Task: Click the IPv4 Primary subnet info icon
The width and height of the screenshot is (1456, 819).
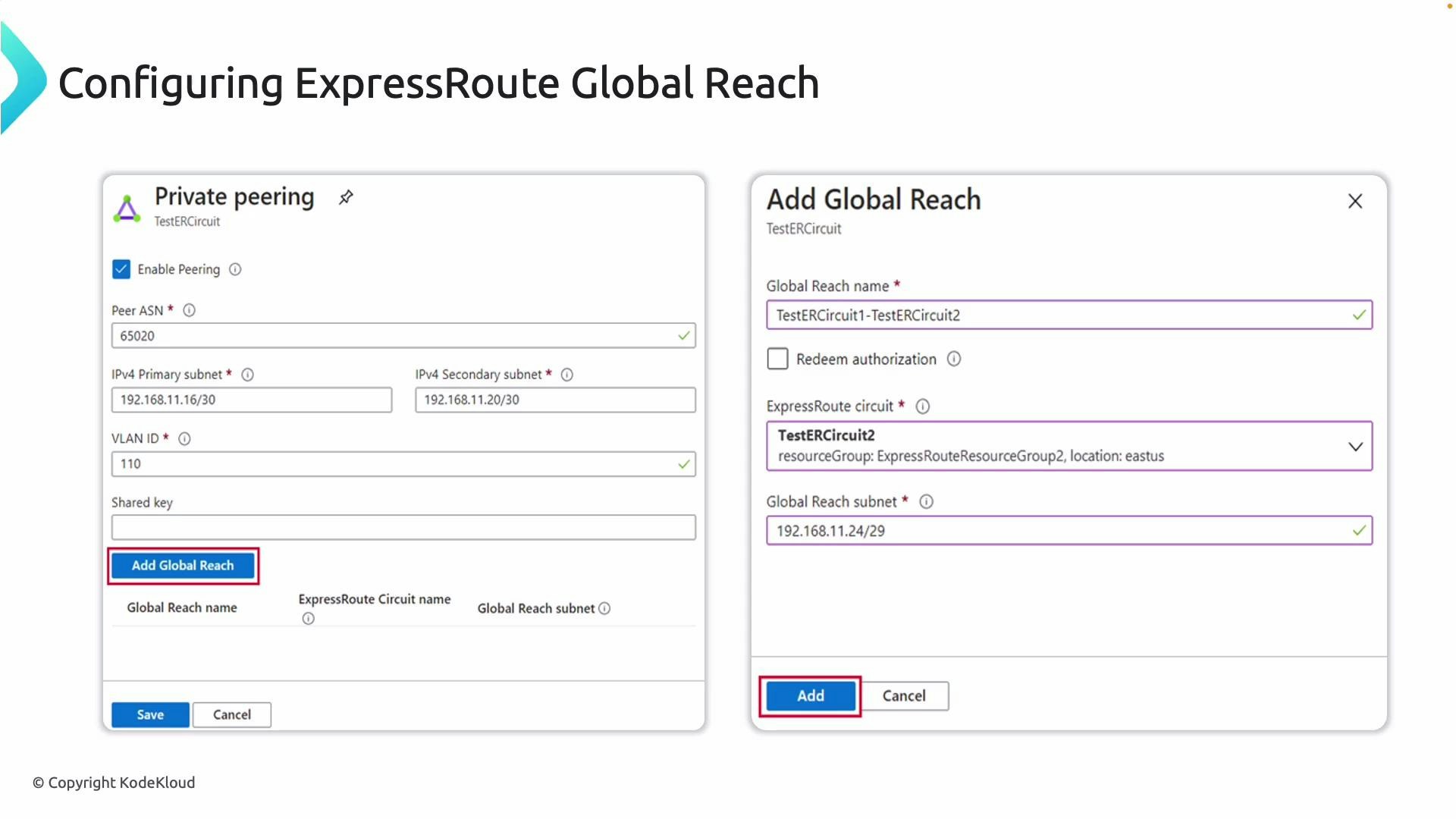Action: (x=248, y=374)
